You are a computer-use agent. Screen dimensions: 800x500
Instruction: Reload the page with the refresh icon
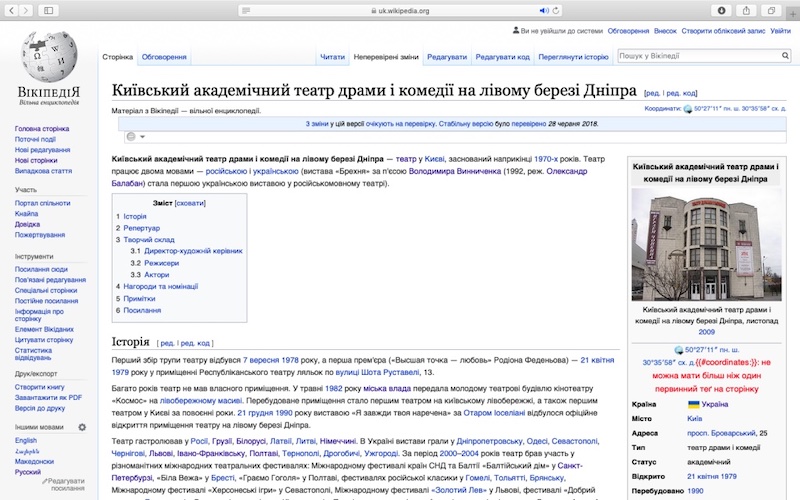coord(556,10)
